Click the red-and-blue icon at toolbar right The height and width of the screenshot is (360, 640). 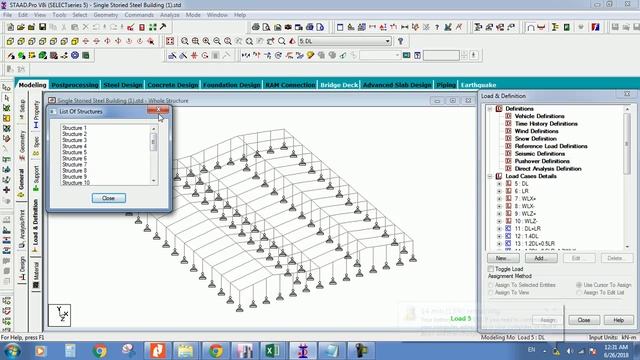[x=596, y=27]
